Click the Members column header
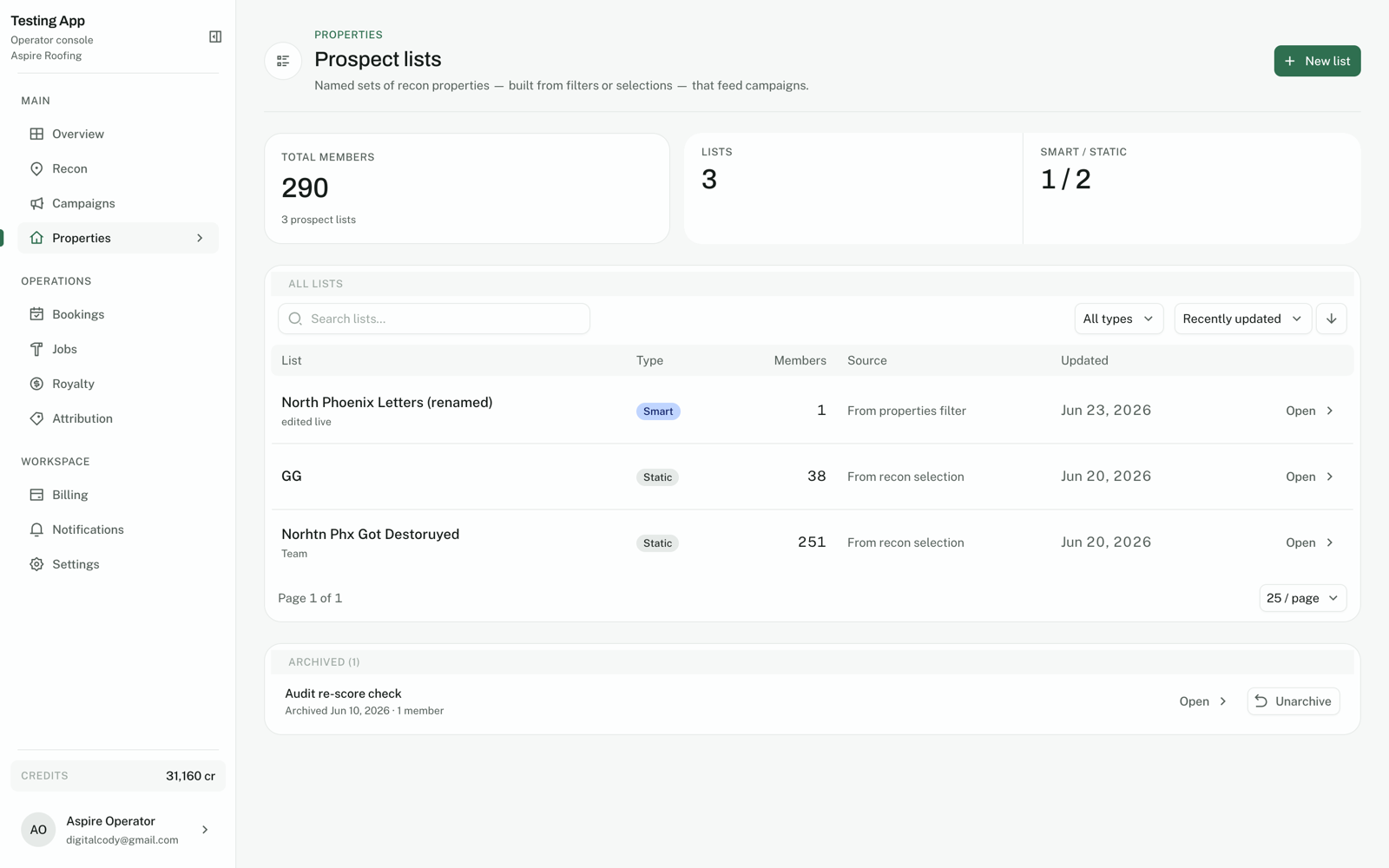This screenshot has width=1389, height=868. point(800,360)
